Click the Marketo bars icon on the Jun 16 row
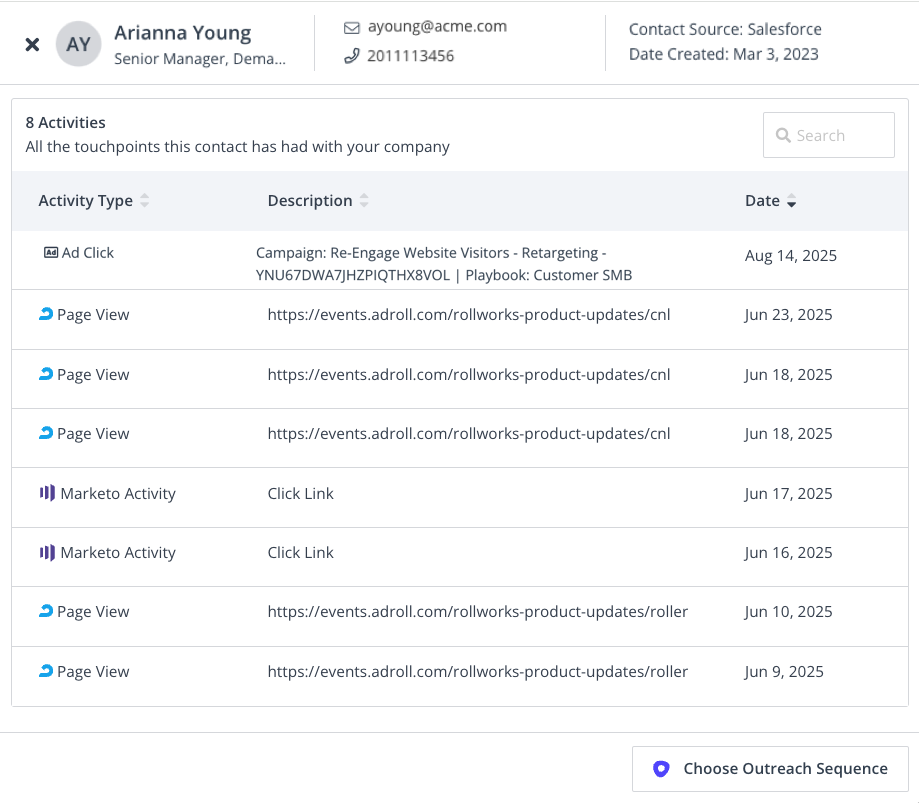Viewport: 919px width, 803px height. point(47,552)
